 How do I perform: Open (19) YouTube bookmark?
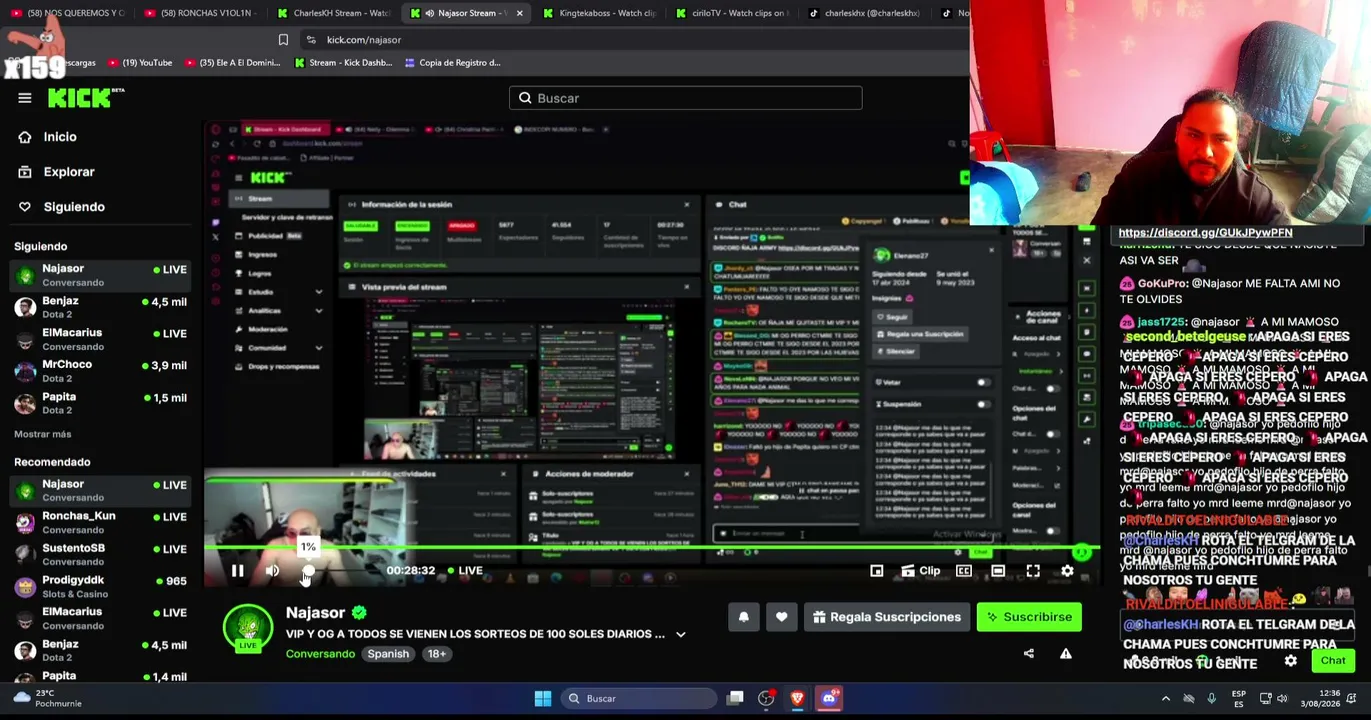pyautogui.click(x=140, y=63)
